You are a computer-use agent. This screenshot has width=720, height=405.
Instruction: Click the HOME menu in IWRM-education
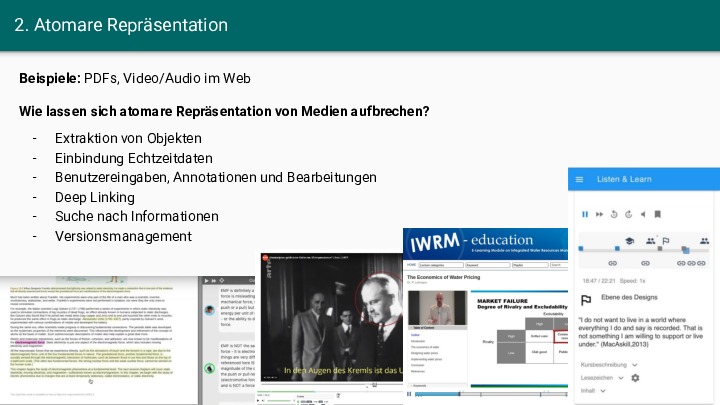tap(411, 265)
